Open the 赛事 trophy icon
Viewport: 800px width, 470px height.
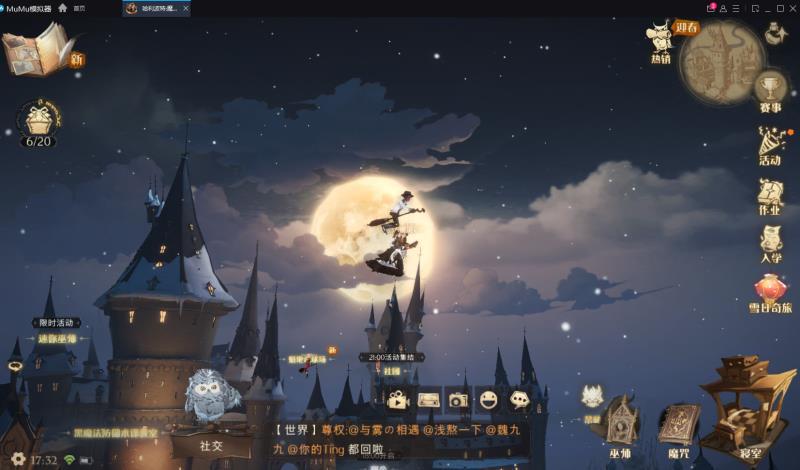(x=770, y=92)
